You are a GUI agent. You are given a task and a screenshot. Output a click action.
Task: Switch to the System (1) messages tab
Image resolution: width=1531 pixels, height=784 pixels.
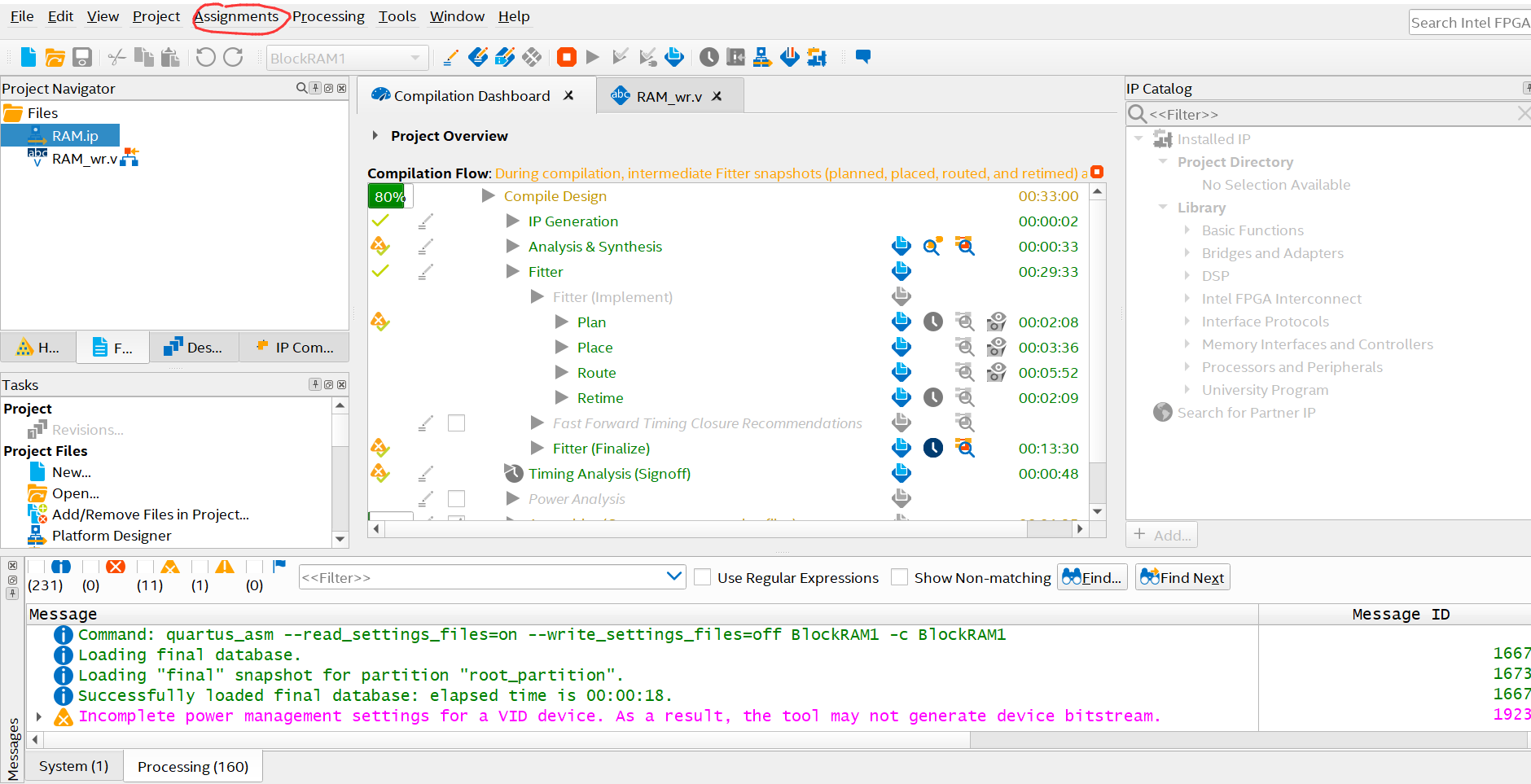pyautogui.click(x=73, y=766)
